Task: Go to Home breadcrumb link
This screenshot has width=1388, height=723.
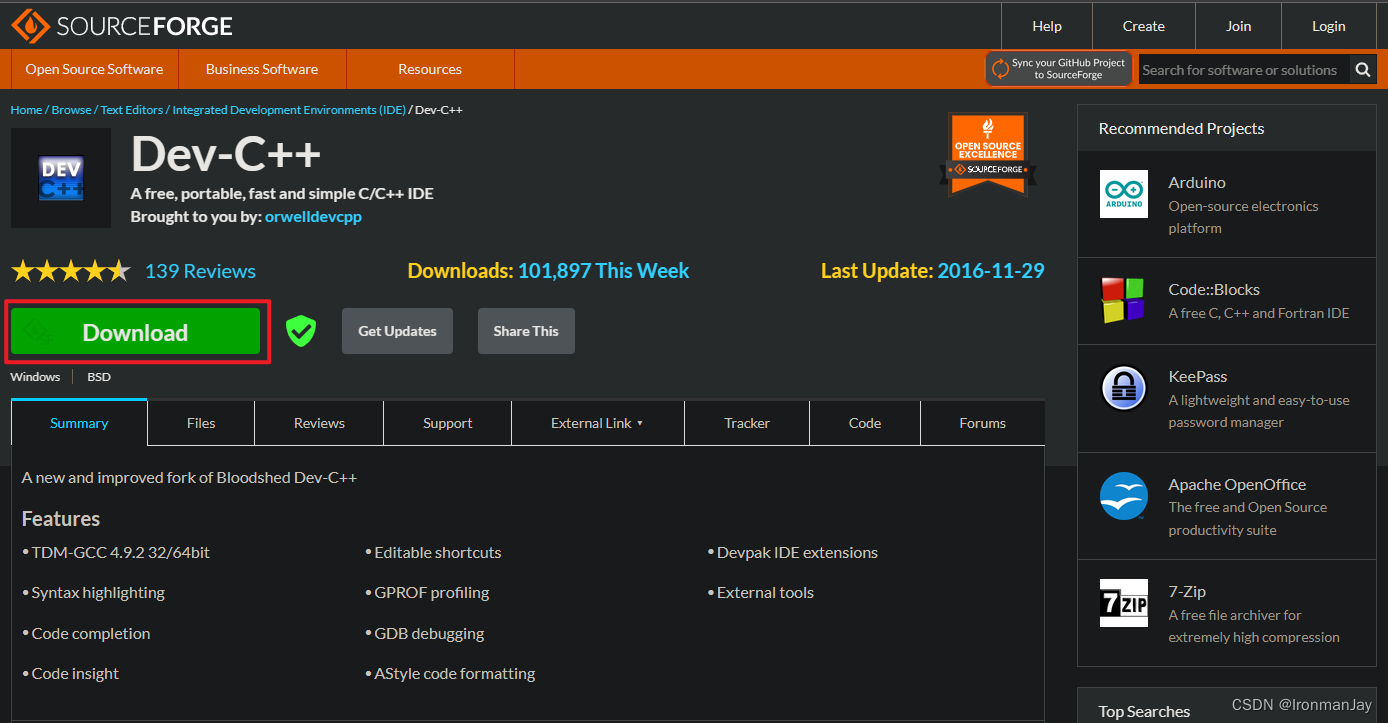Action: point(26,110)
